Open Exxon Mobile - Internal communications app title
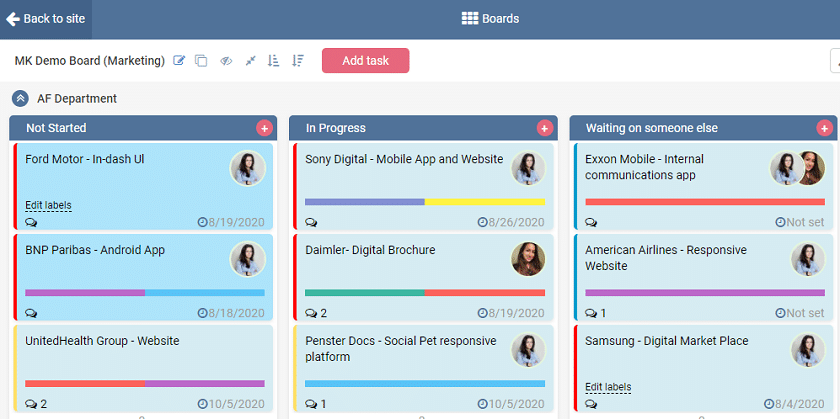Viewport: 840px width, 419px height. tap(644, 167)
